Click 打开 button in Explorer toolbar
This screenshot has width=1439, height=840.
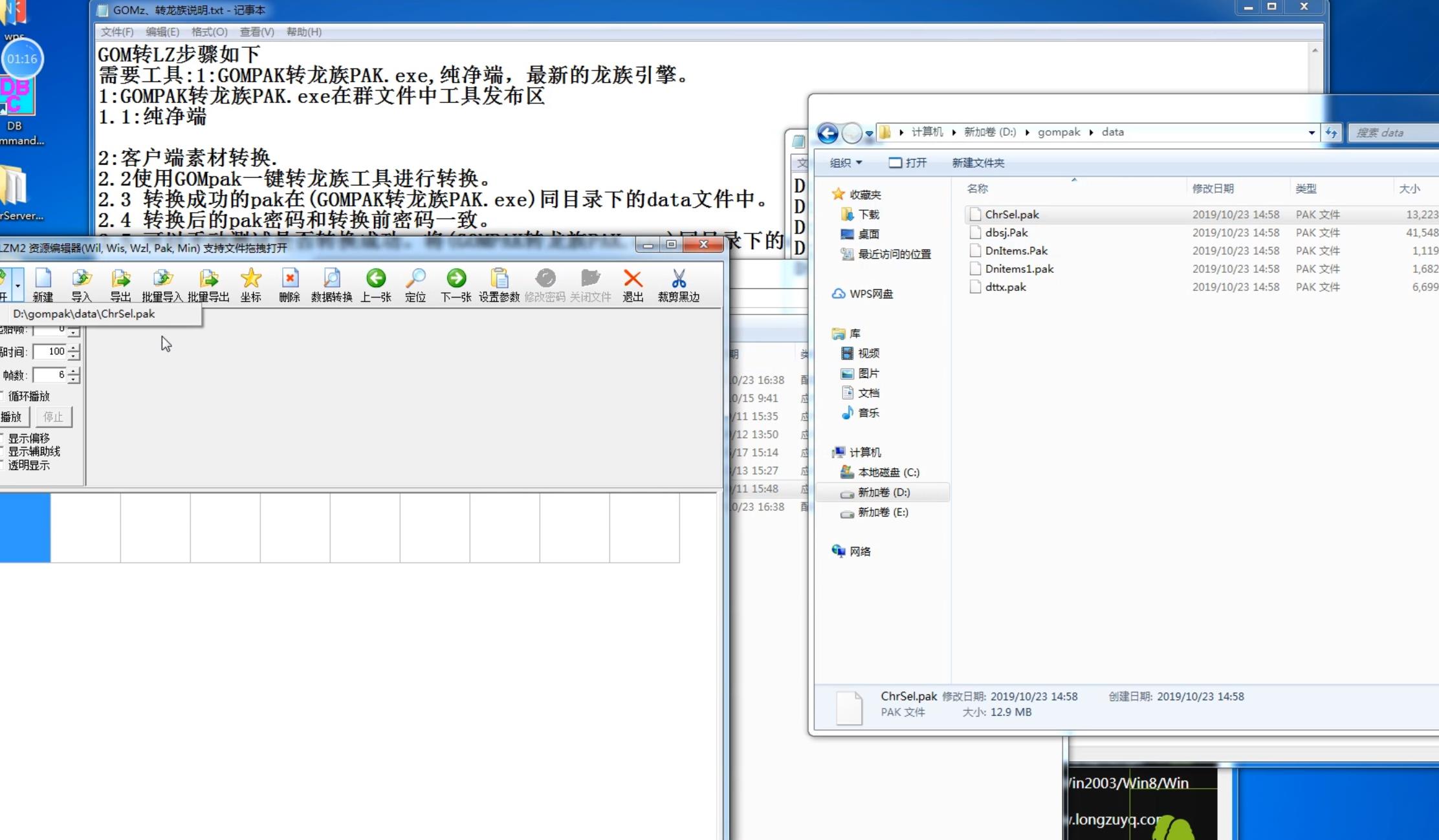pyautogui.click(x=907, y=163)
